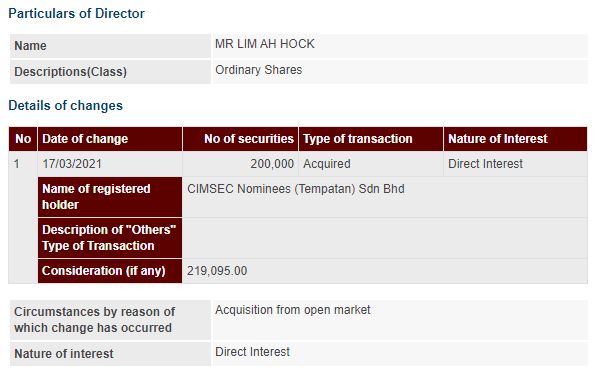Click the 200,000 securities value
Viewport: 604px width, 372px height.
(x=272, y=164)
